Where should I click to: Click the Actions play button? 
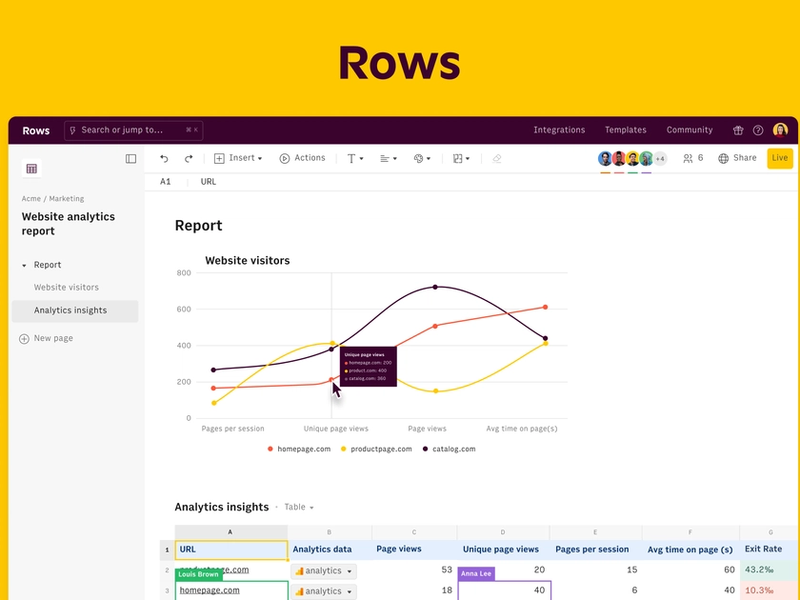click(x=302, y=158)
